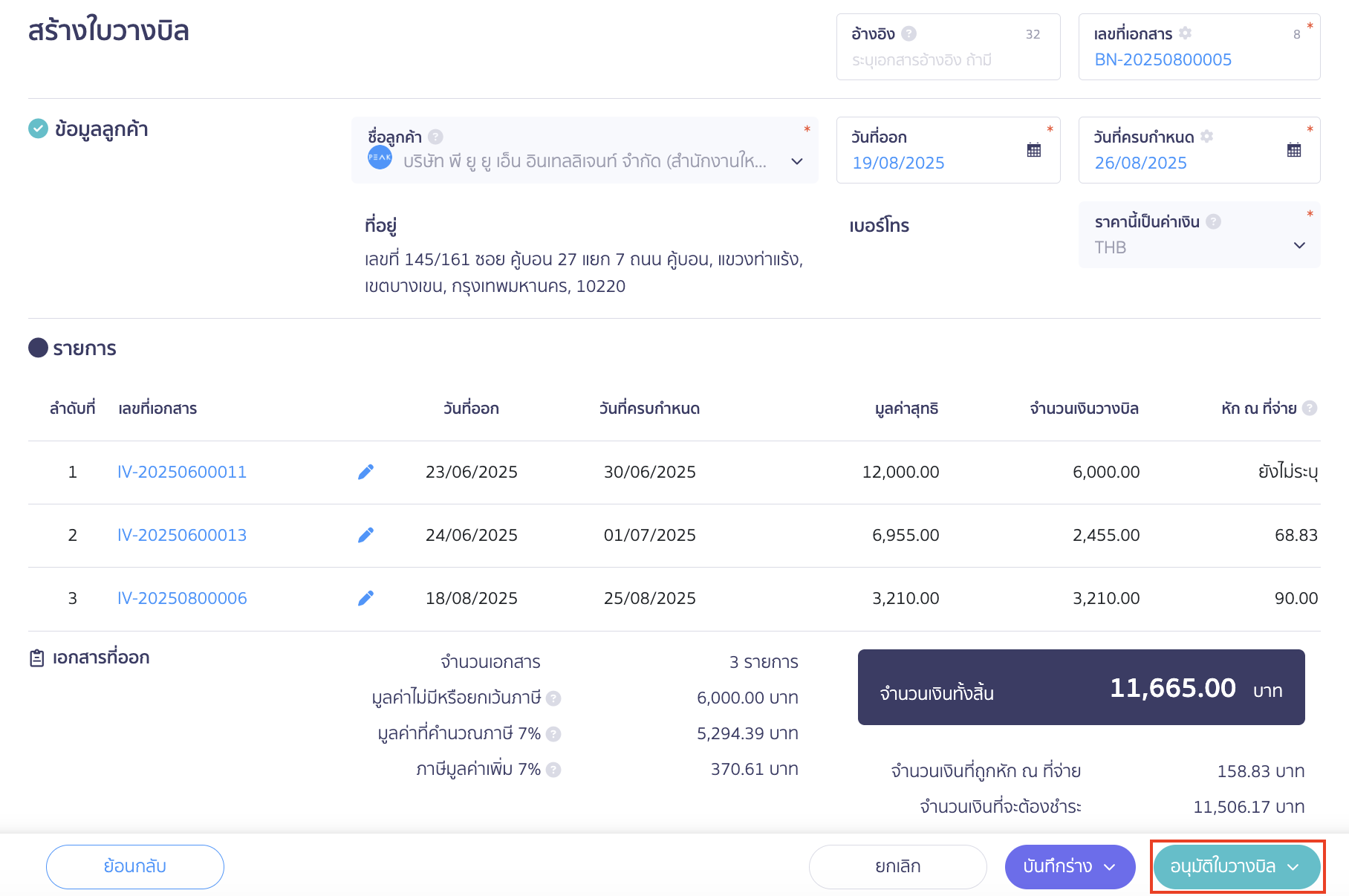Click the help icon beside ชื่อลูกค้า

coord(435,136)
